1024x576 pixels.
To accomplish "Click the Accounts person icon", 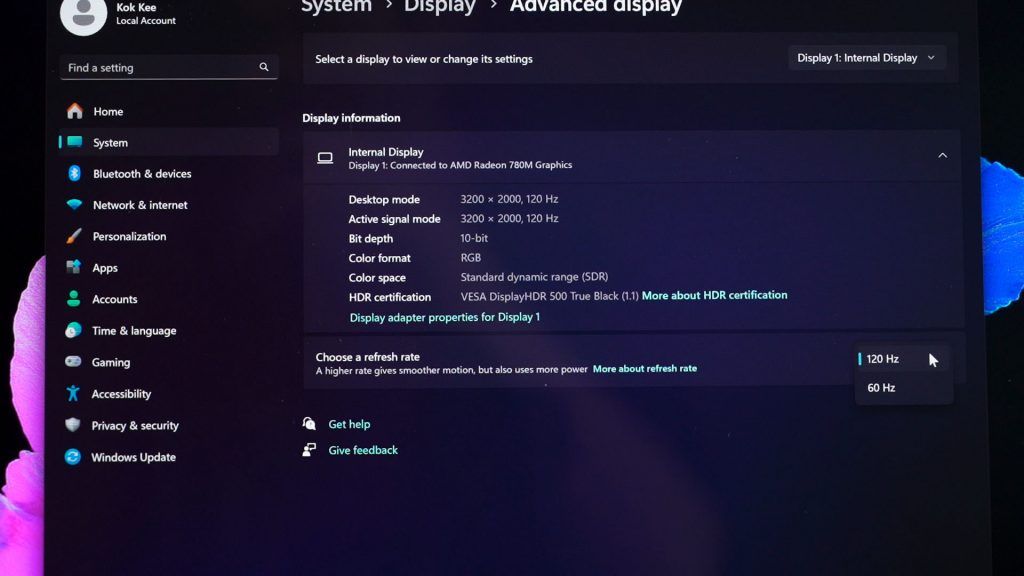I will click(73, 298).
